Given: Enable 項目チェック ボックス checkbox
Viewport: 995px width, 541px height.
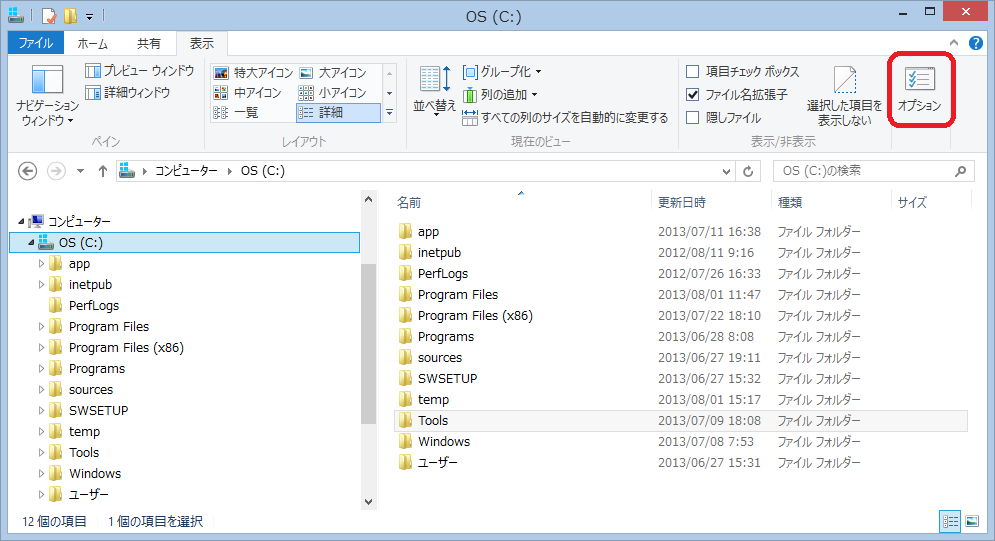Looking at the screenshot, I should tap(693, 72).
